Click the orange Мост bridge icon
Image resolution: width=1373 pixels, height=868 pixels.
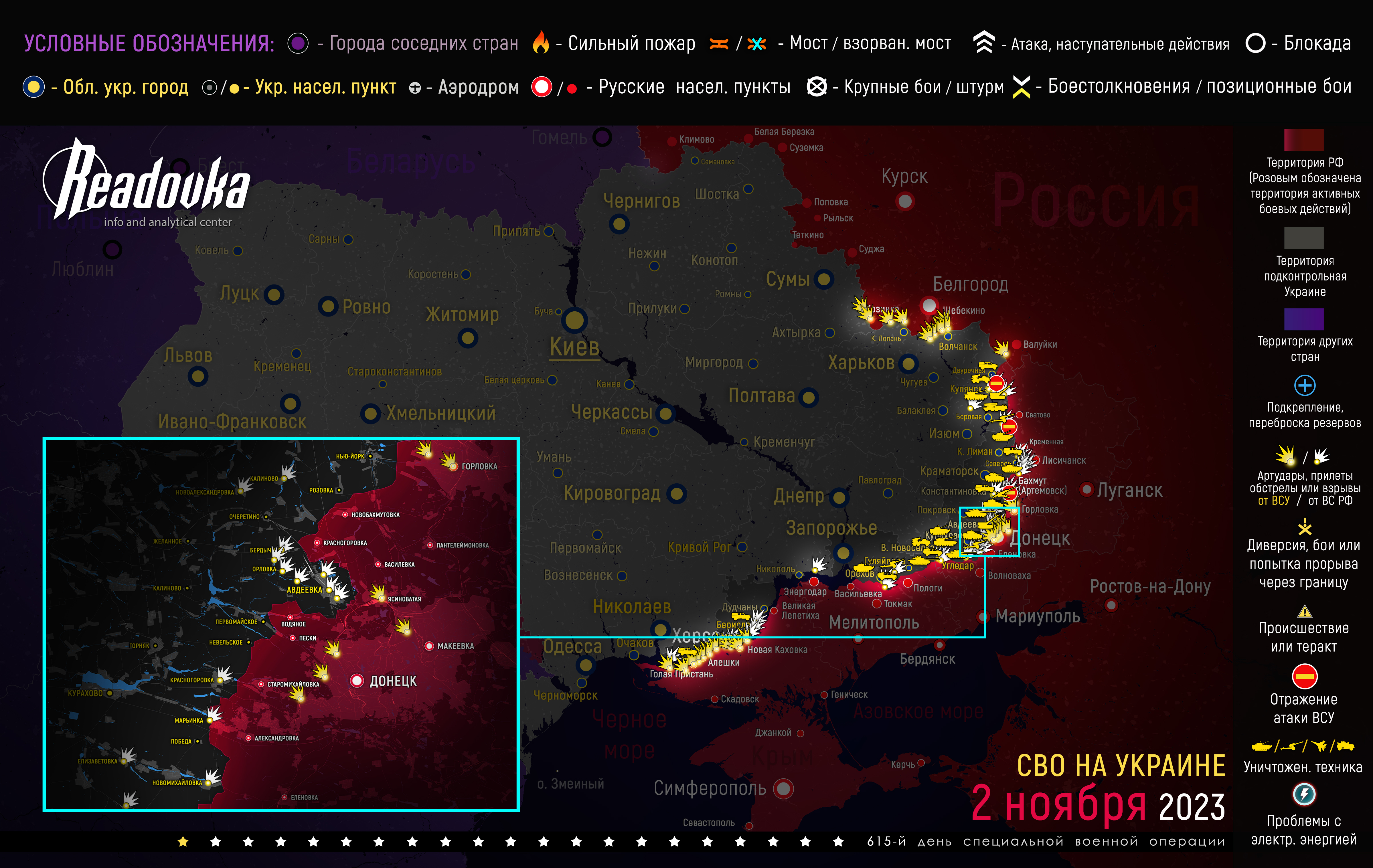point(719,43)
